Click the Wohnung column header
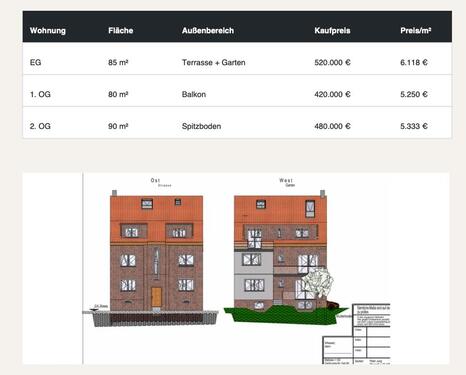Viewport: 466px width, 375px height. click(x=48, y=31)
